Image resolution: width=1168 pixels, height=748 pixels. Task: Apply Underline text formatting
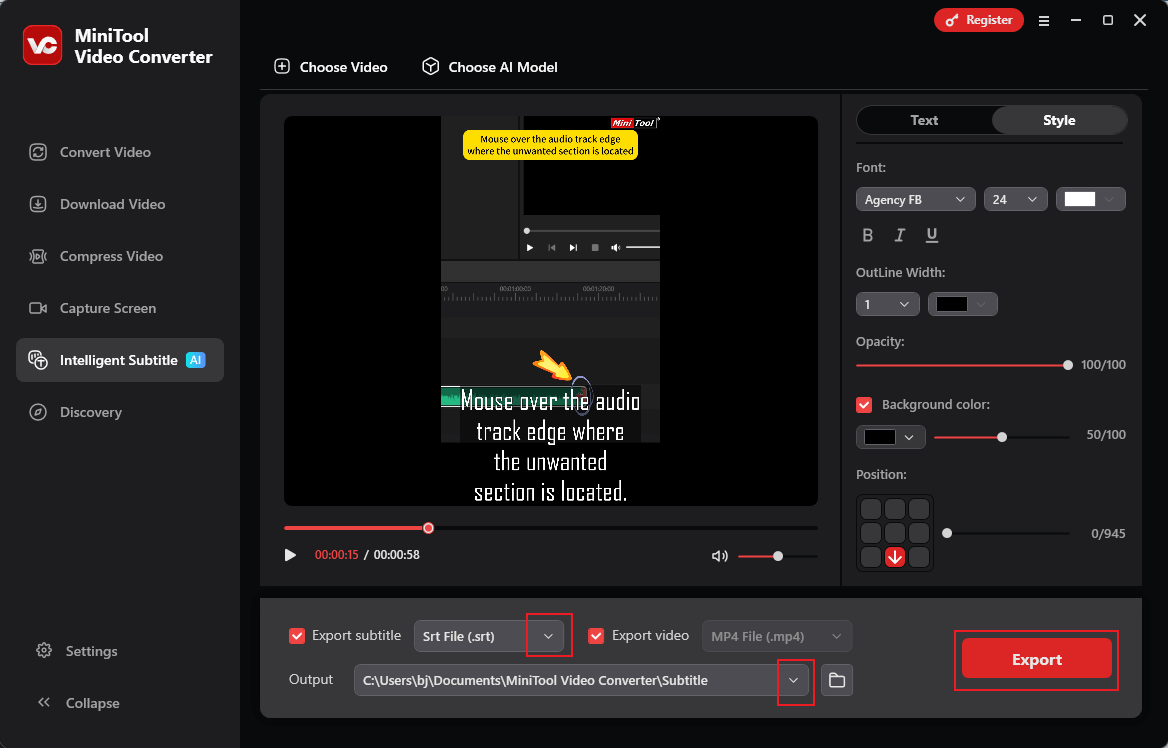click(x=932, y=236)
